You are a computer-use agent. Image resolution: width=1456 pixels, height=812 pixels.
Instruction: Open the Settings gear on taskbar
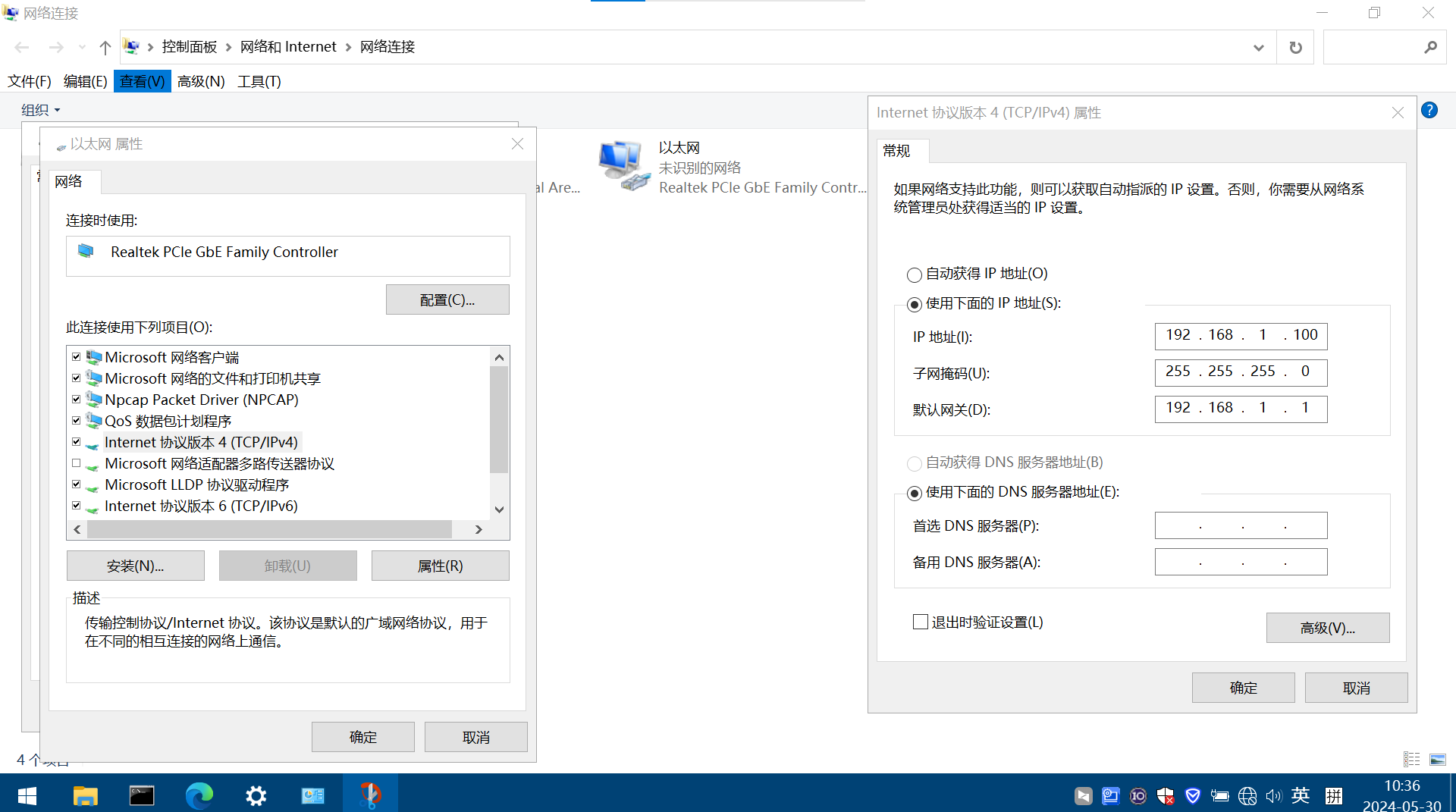256,795
